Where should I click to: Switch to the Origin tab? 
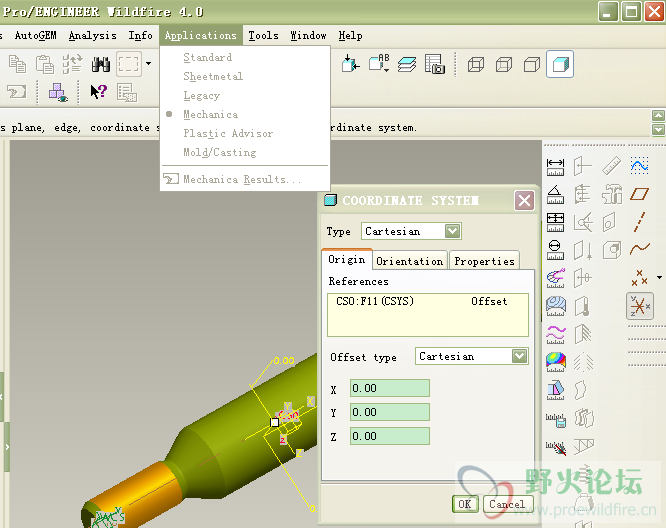click(x=347, y=259)
